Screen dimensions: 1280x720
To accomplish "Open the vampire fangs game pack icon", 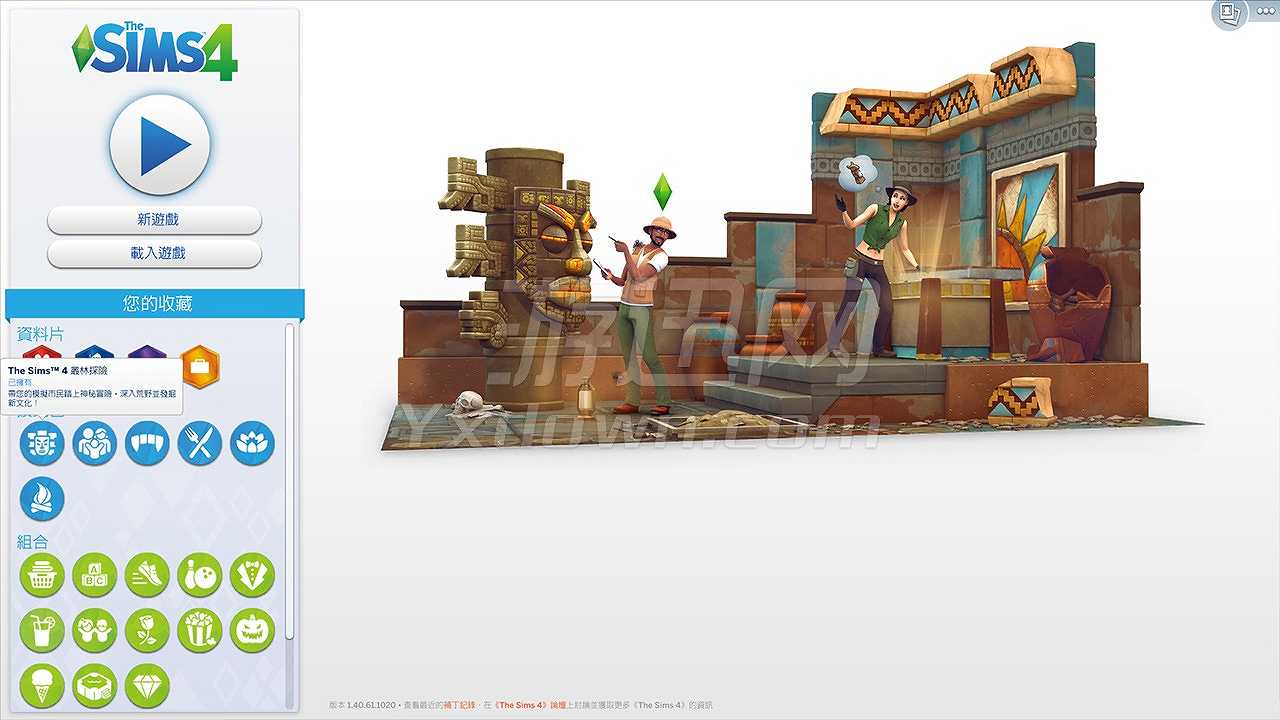I will click(147, 443).
